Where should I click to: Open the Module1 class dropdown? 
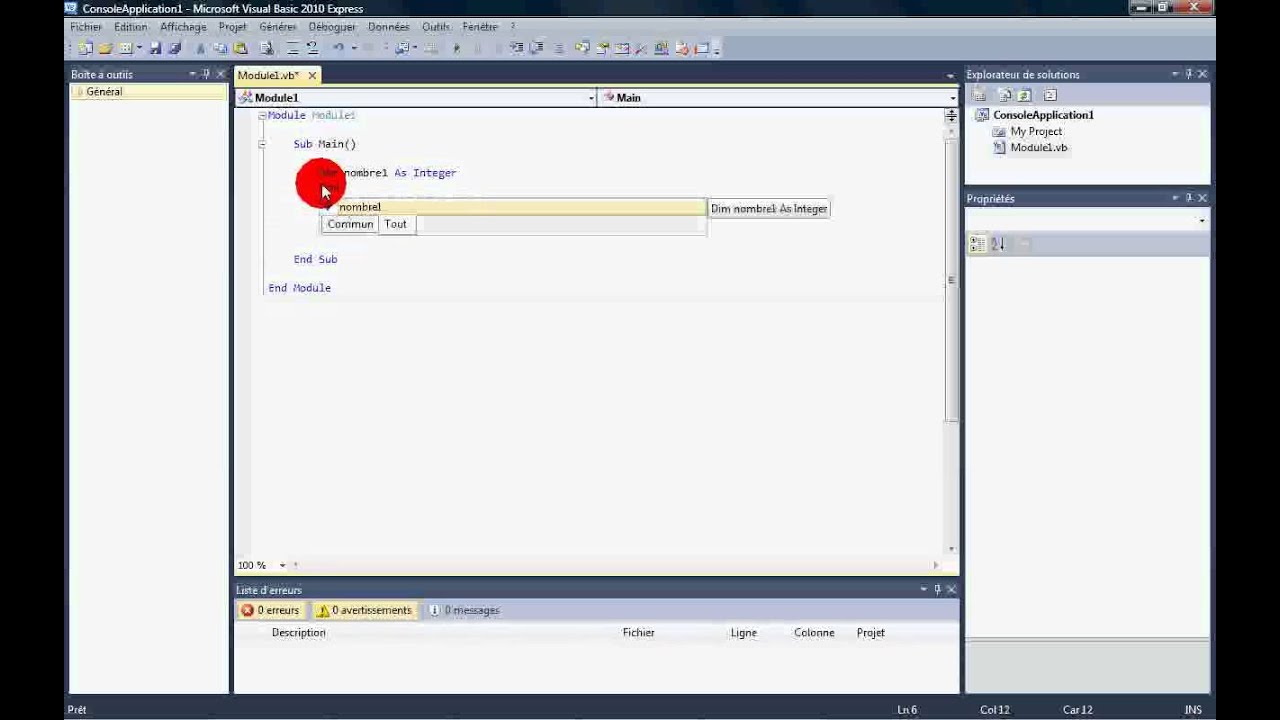[591, 98]
